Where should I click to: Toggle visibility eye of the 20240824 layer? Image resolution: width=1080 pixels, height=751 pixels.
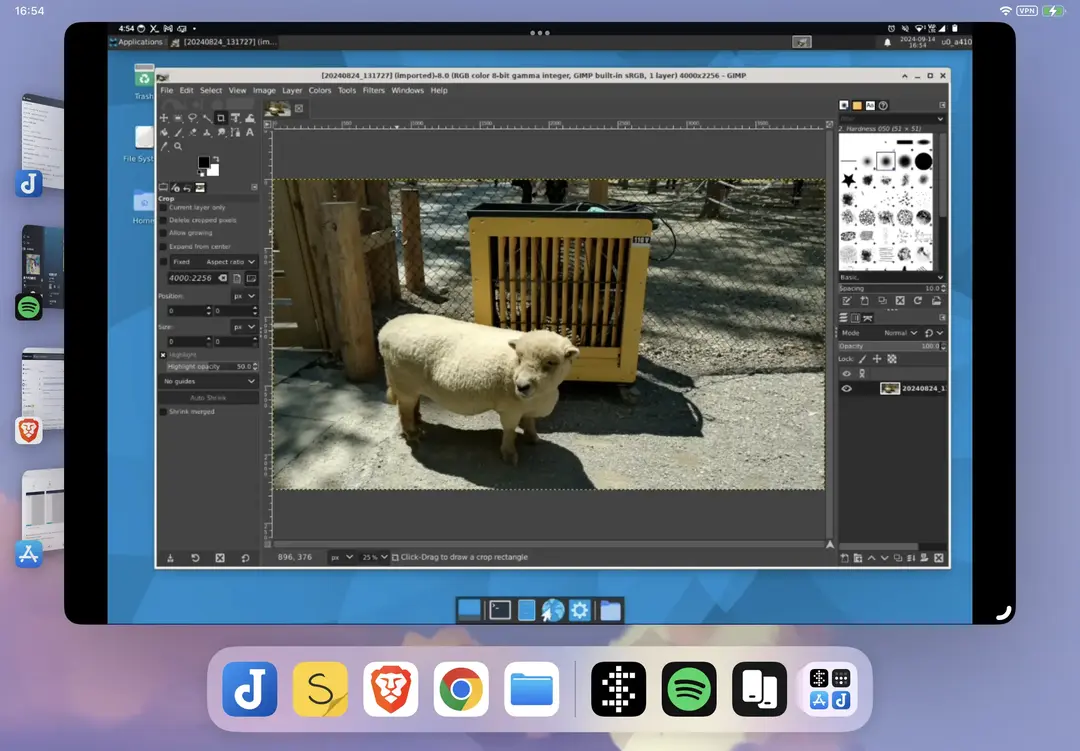846,389
